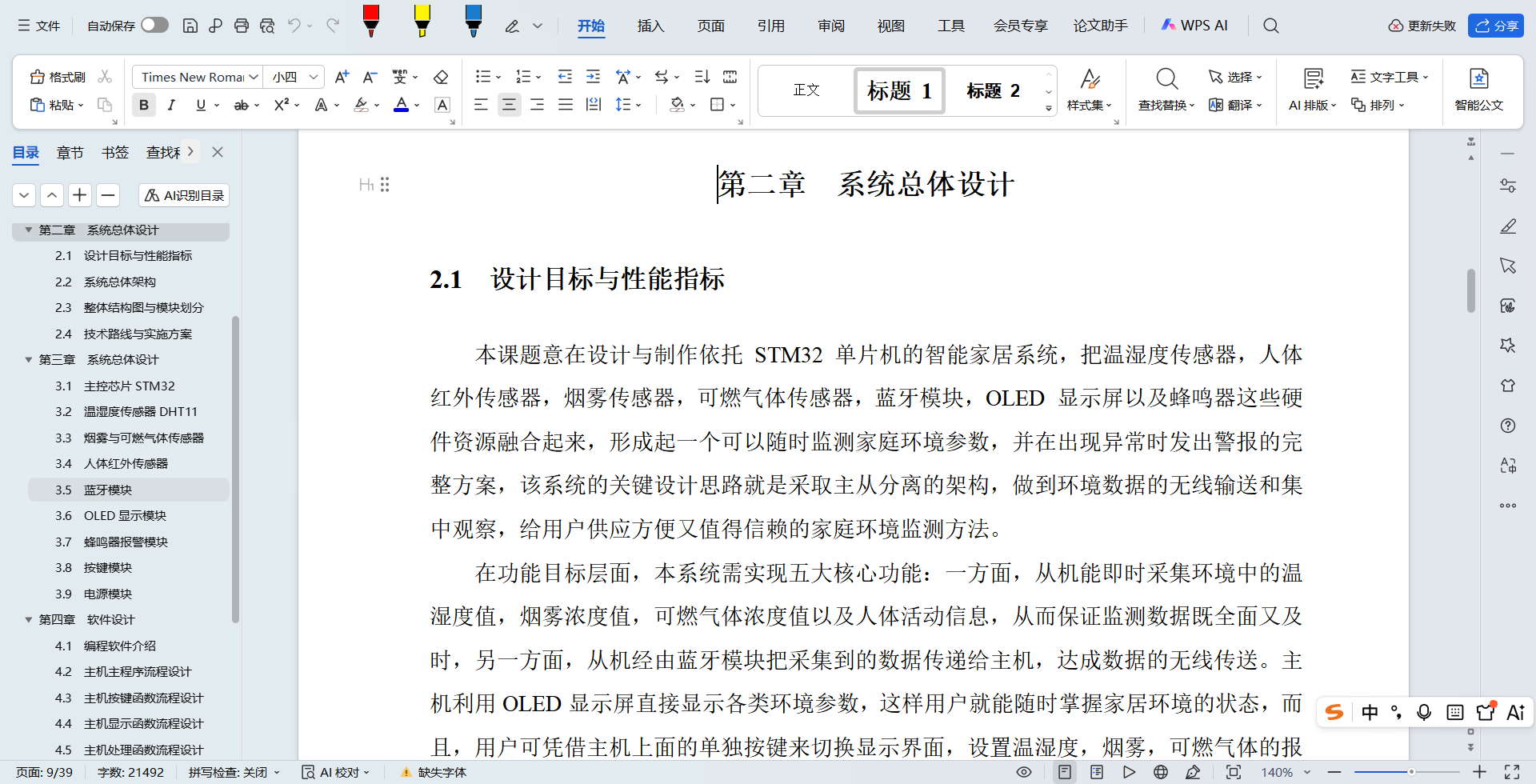
Task: Click the Format Painter 格式刷 button
Action: [x=58, y=77]
